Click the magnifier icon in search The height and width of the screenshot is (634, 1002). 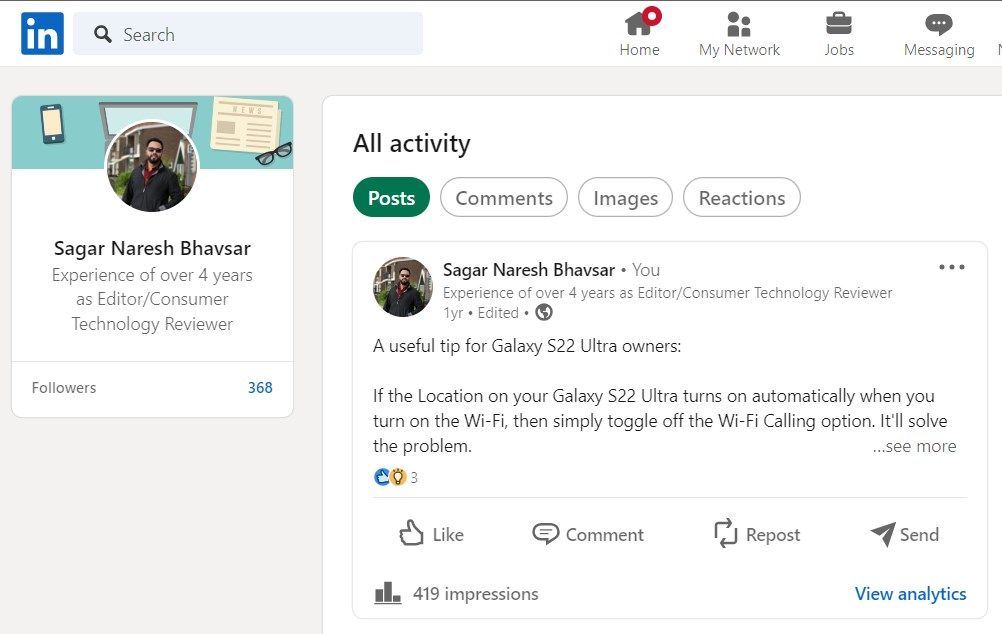pyautogui.click(x=103, y=34)
